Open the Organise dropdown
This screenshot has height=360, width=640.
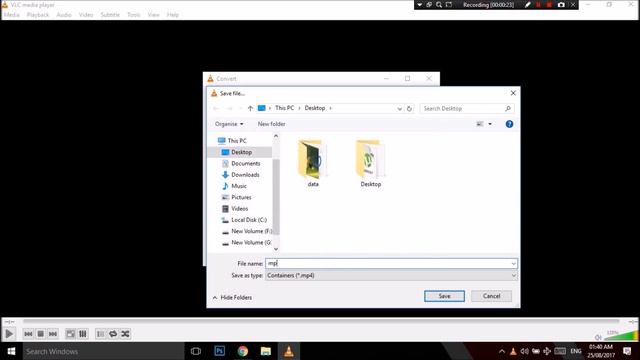pos(229,124)
